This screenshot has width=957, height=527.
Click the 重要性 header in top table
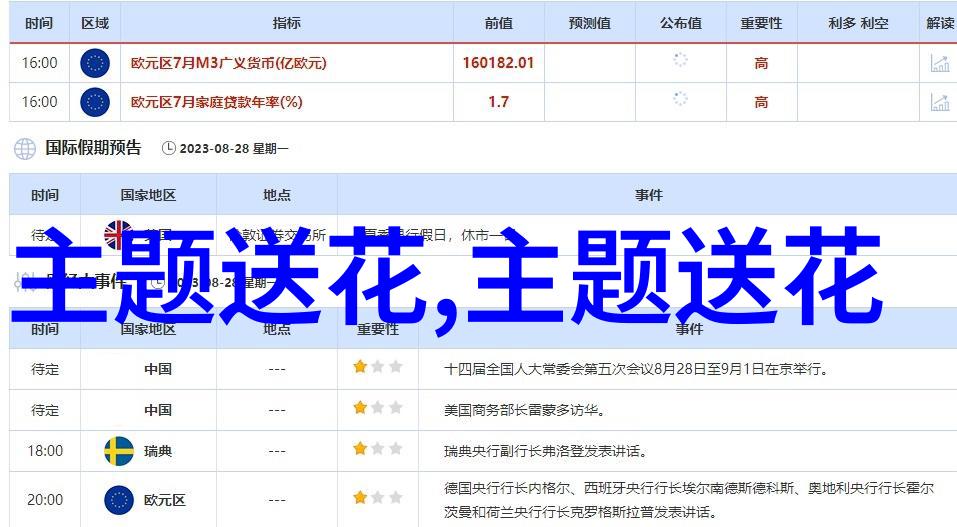[761, 23]
